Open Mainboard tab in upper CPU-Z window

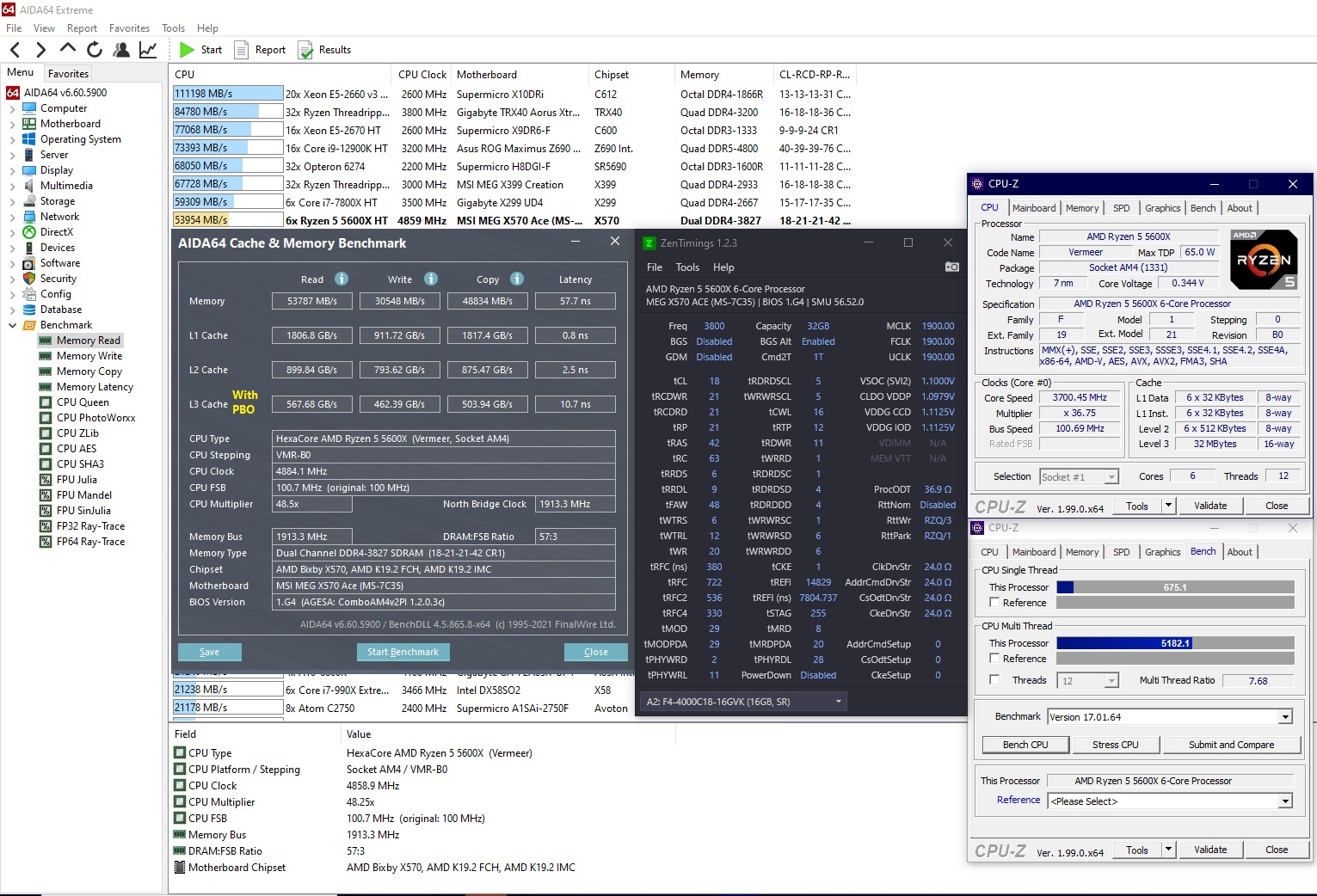(1034, 208)
